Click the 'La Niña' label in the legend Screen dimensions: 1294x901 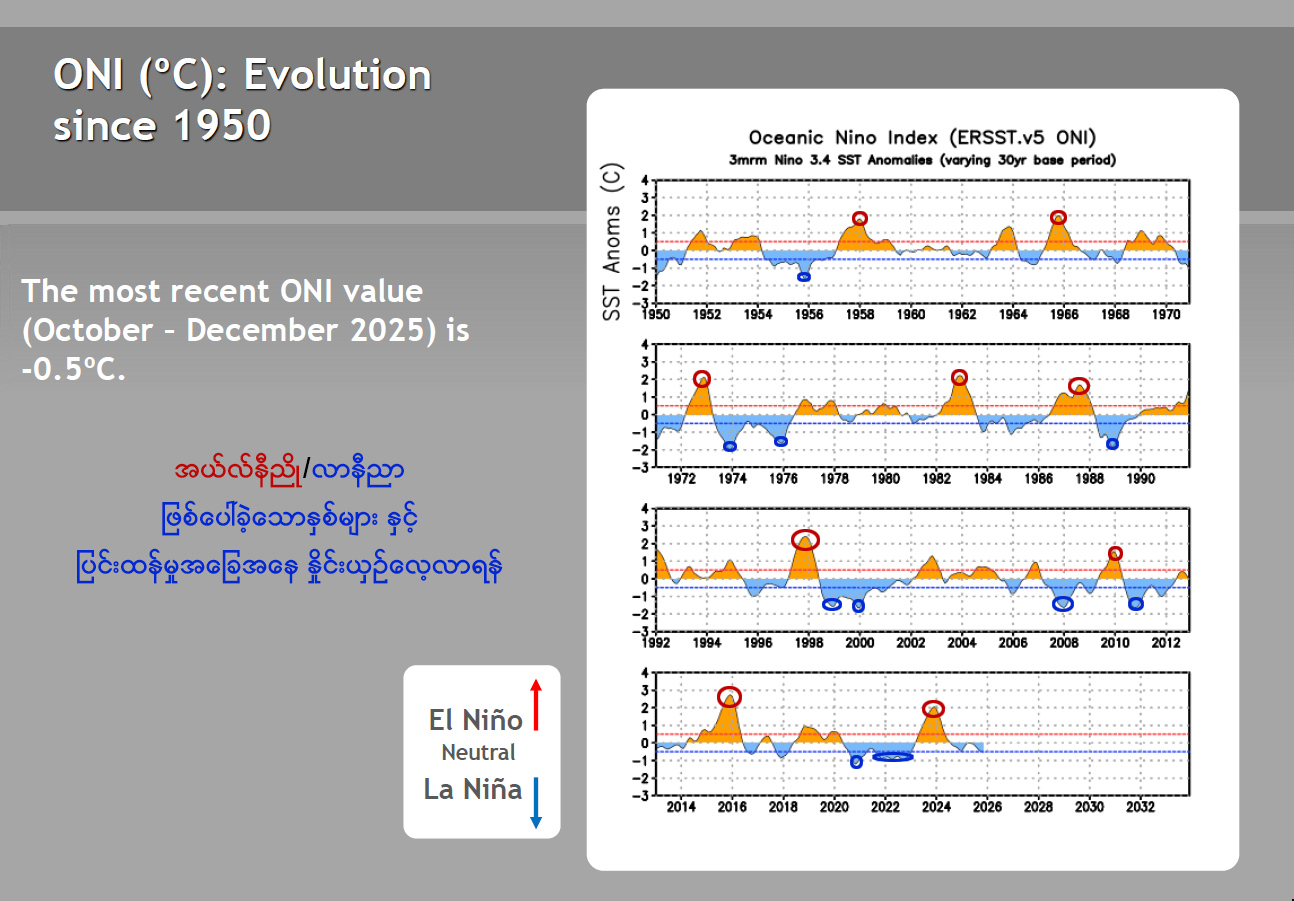point(473,789)
